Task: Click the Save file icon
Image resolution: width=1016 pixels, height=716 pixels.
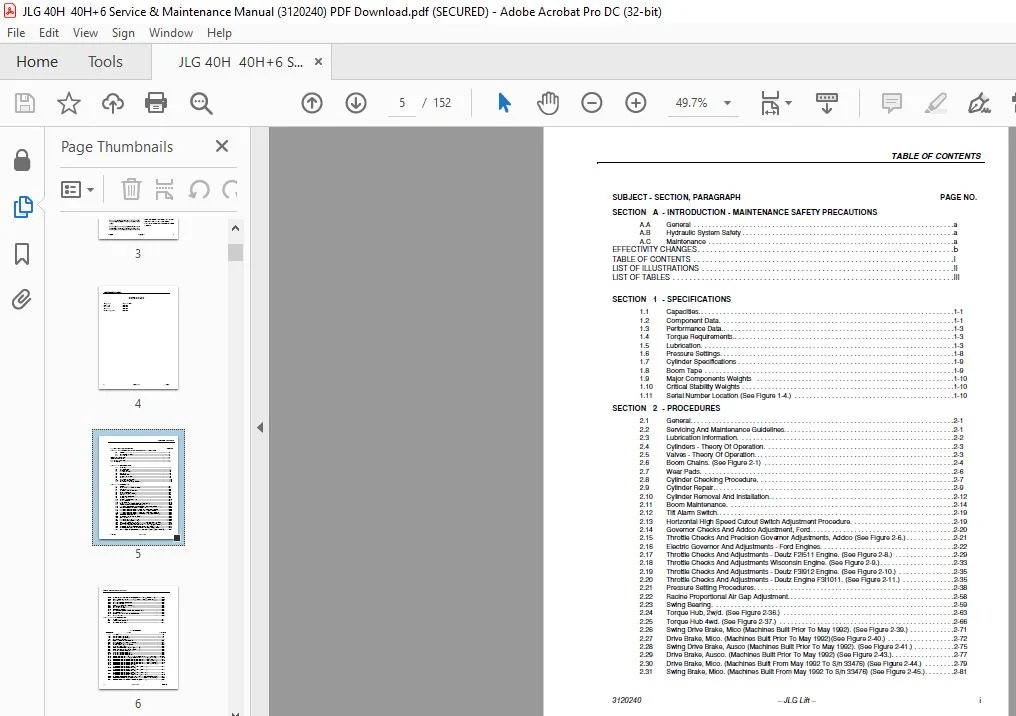Action: [x=25, y=103]
